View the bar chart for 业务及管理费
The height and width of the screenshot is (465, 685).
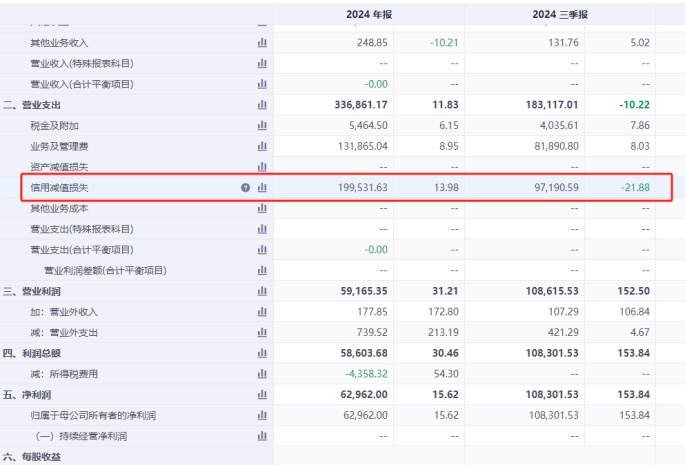click(262, 146)
